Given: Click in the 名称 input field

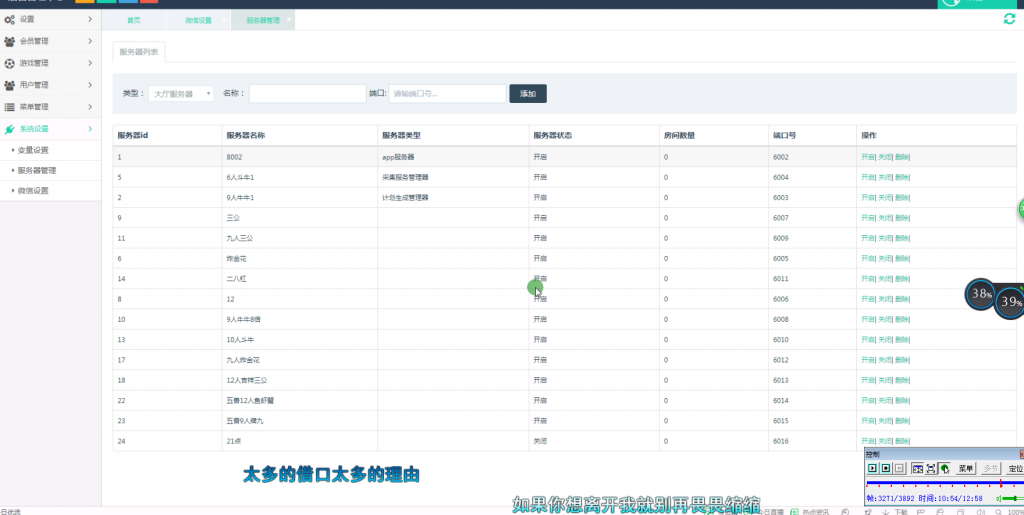Looking at the screenshot, I should (308, 93).
